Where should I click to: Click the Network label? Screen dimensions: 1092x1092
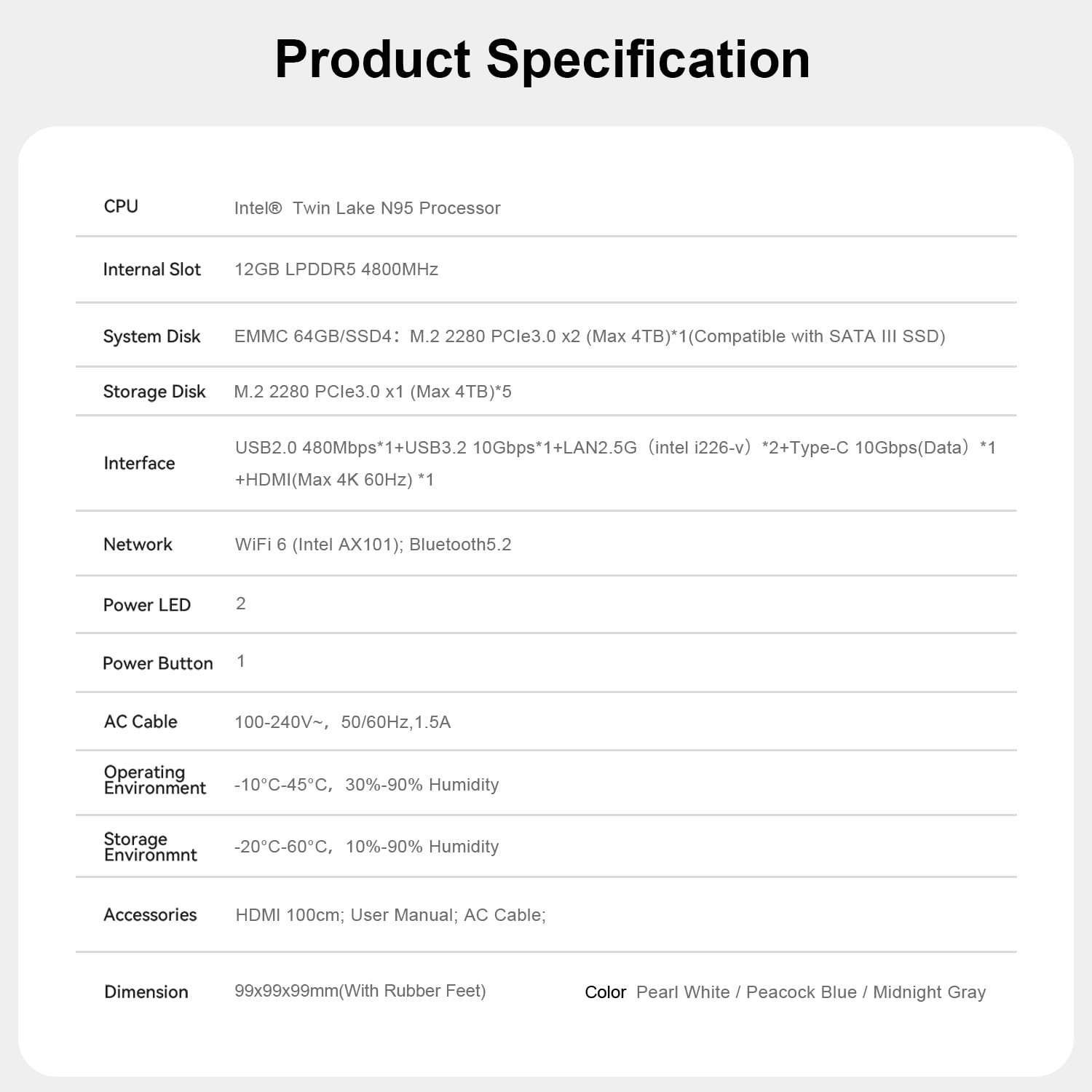tap(138, 545)
